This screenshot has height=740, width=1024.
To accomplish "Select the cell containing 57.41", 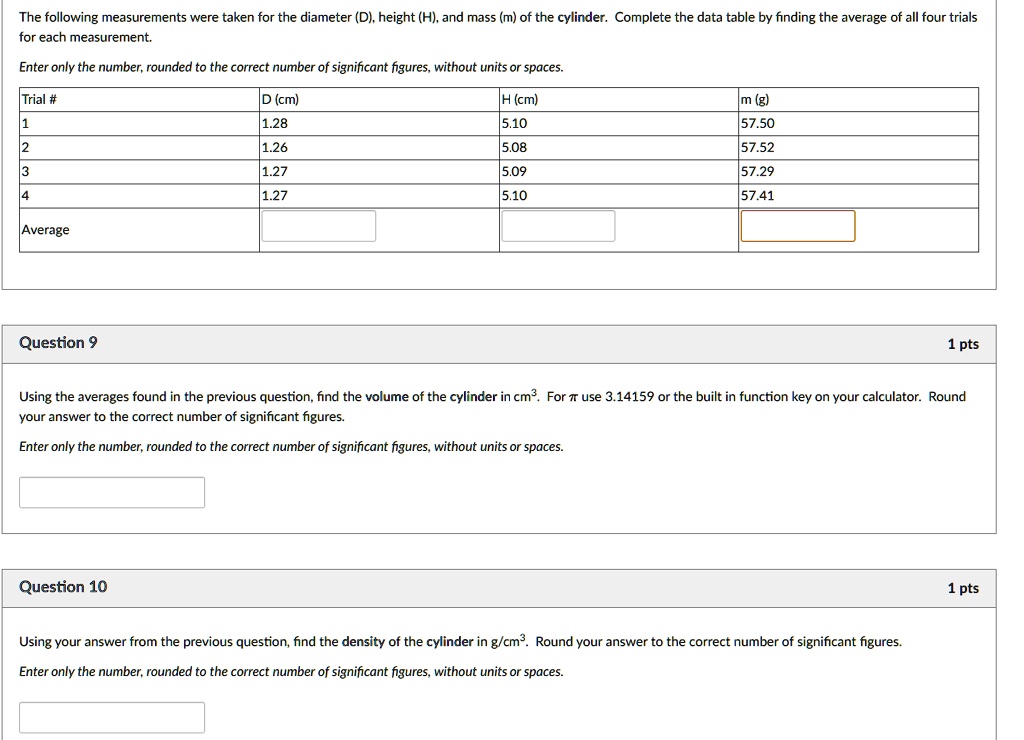I will pyautogui.click(x=757, y=195).
